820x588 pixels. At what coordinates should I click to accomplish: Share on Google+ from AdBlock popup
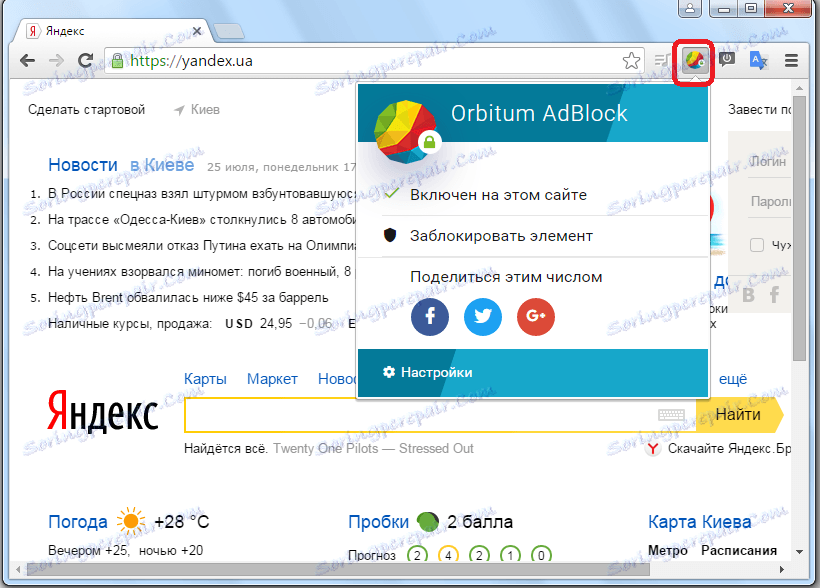tap(536, 316)
